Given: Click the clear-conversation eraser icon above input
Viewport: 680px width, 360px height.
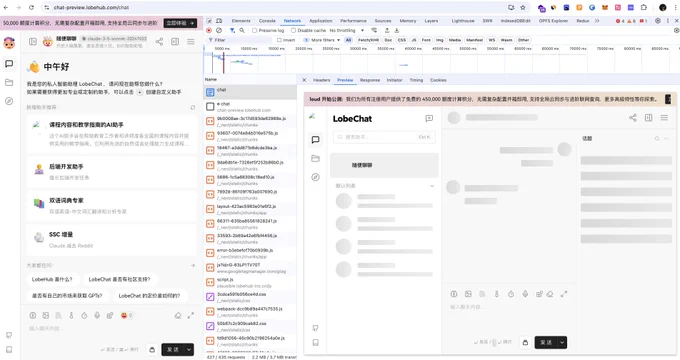Looking at the screenshot, I should point(178,315).
